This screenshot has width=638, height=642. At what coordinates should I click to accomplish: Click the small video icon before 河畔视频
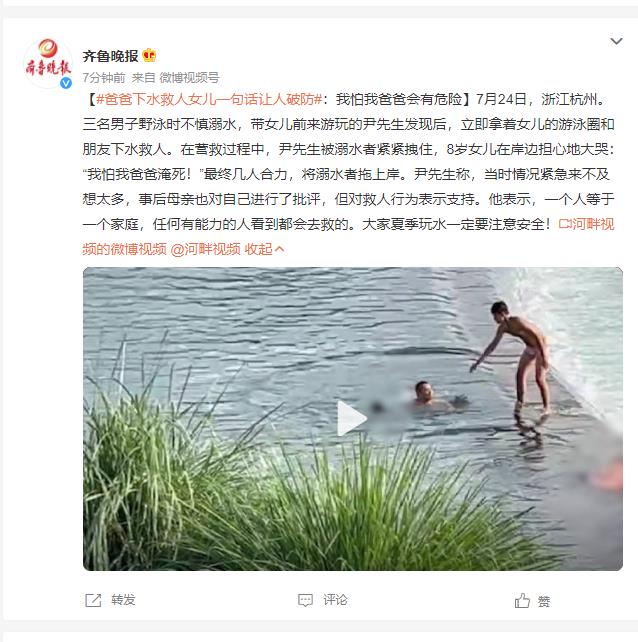565,224
